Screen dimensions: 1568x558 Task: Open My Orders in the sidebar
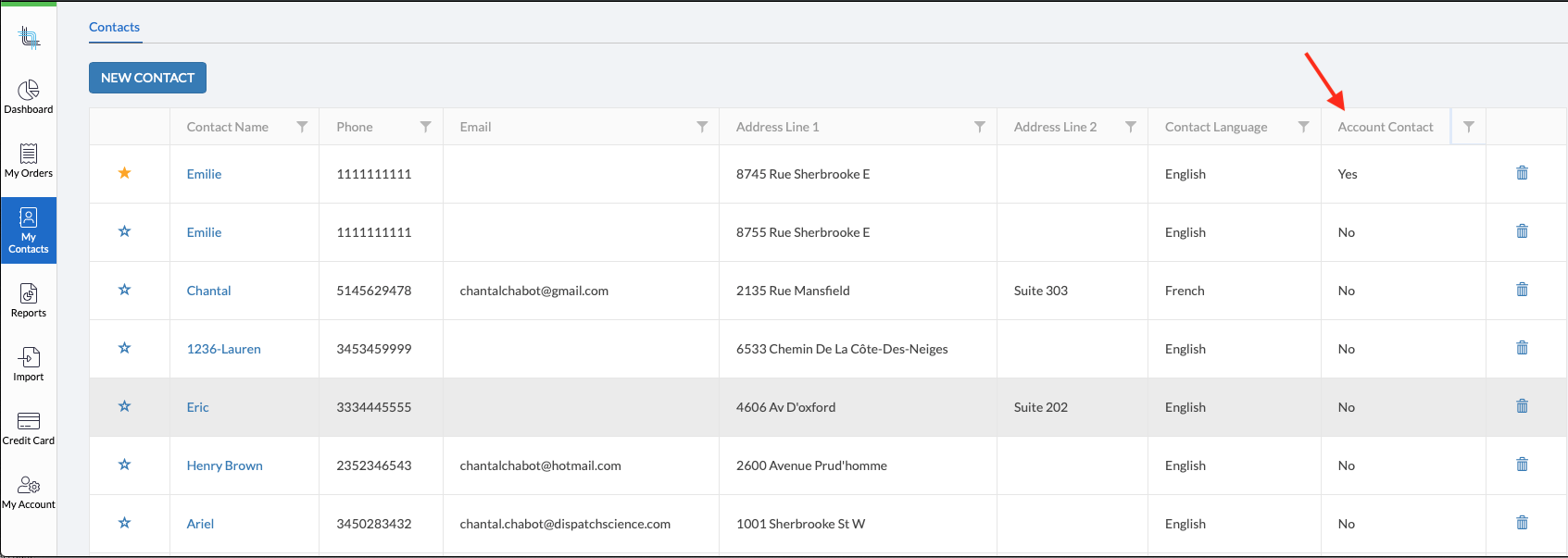29,160
